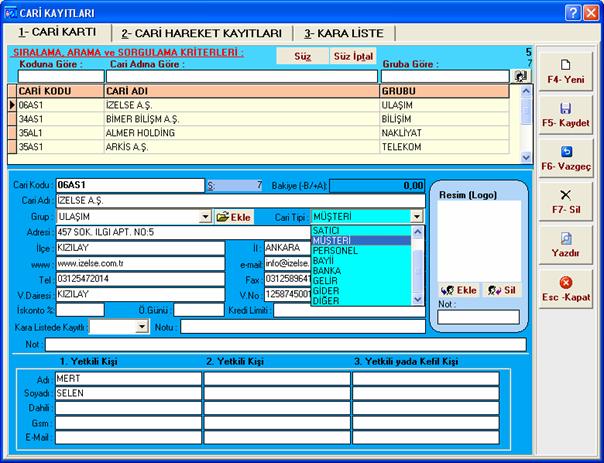Viewport: 604px width, 463px height.
Task: Print using the Yazdır button
Action: coord(565,245)
